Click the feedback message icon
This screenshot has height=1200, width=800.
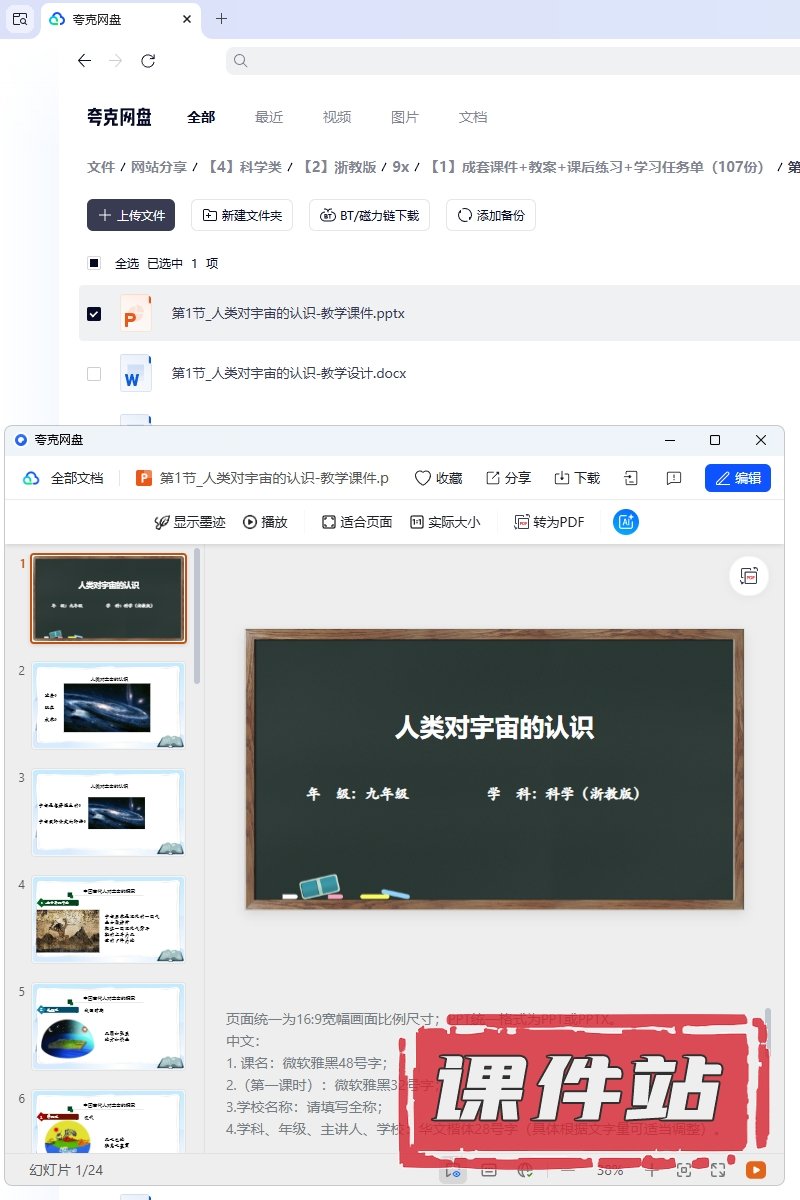[x=674, y=478]
